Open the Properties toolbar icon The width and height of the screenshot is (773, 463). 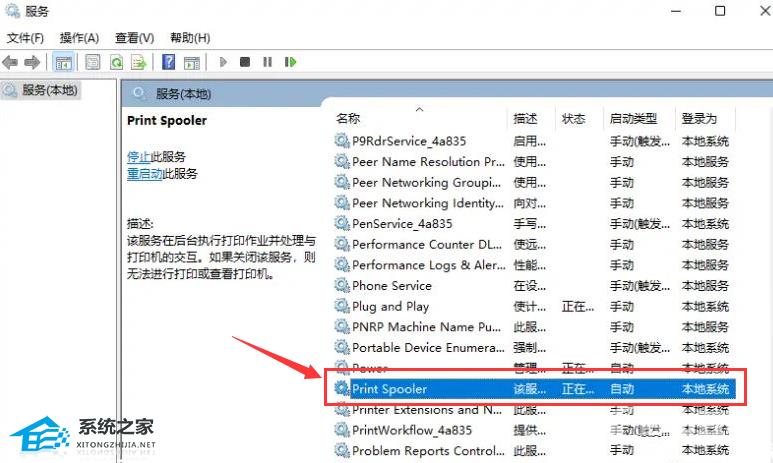(93, 62)
